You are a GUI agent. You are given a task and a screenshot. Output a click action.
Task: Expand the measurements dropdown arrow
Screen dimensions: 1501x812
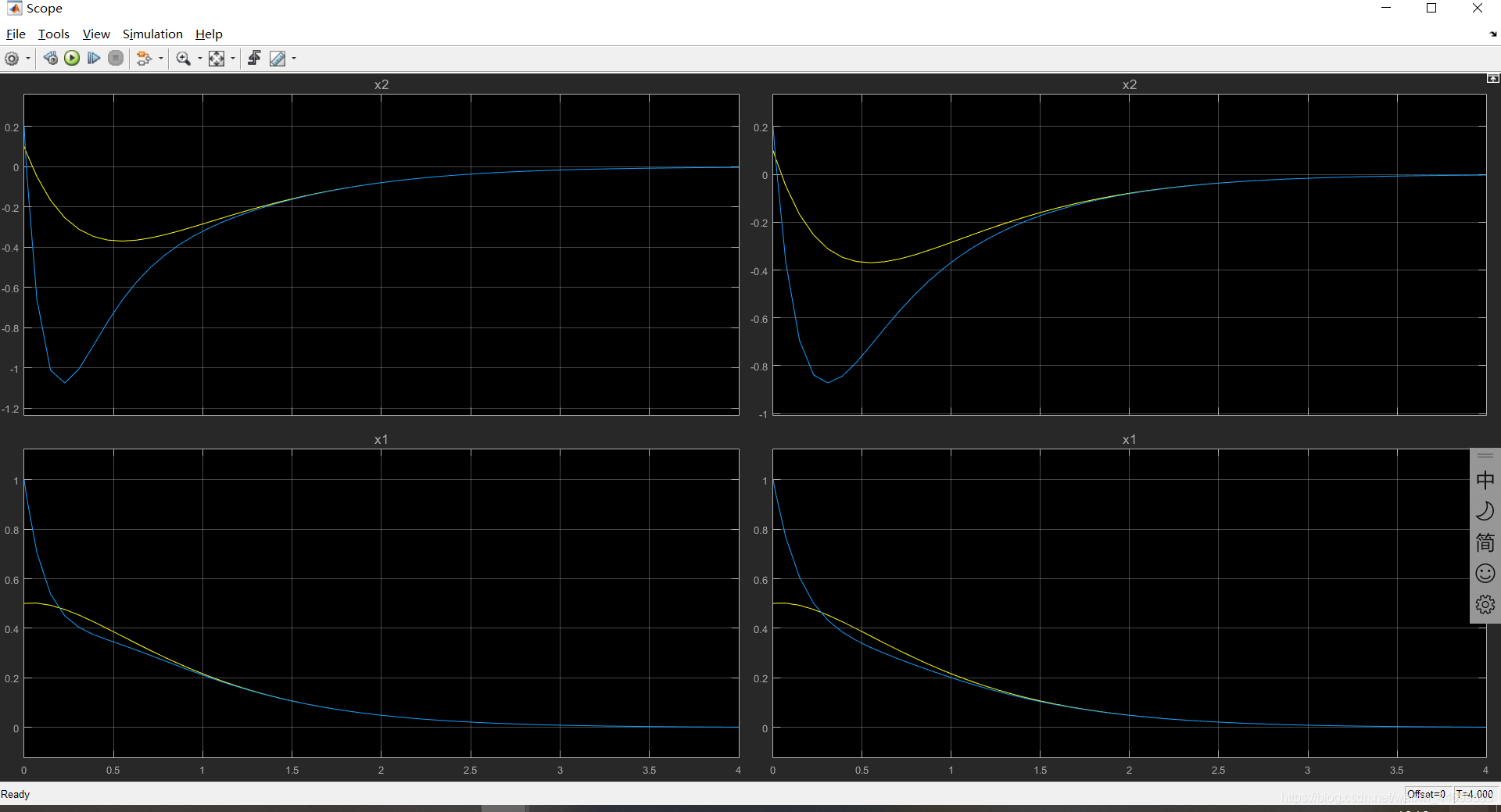(294, 59)
